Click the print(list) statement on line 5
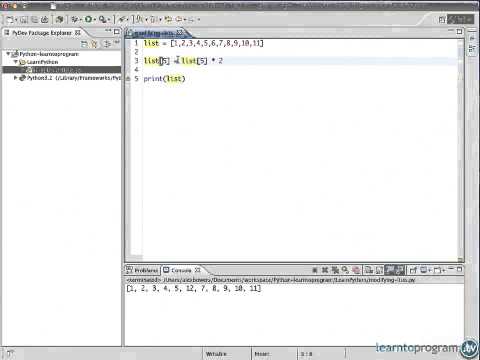 coord(164,79)
